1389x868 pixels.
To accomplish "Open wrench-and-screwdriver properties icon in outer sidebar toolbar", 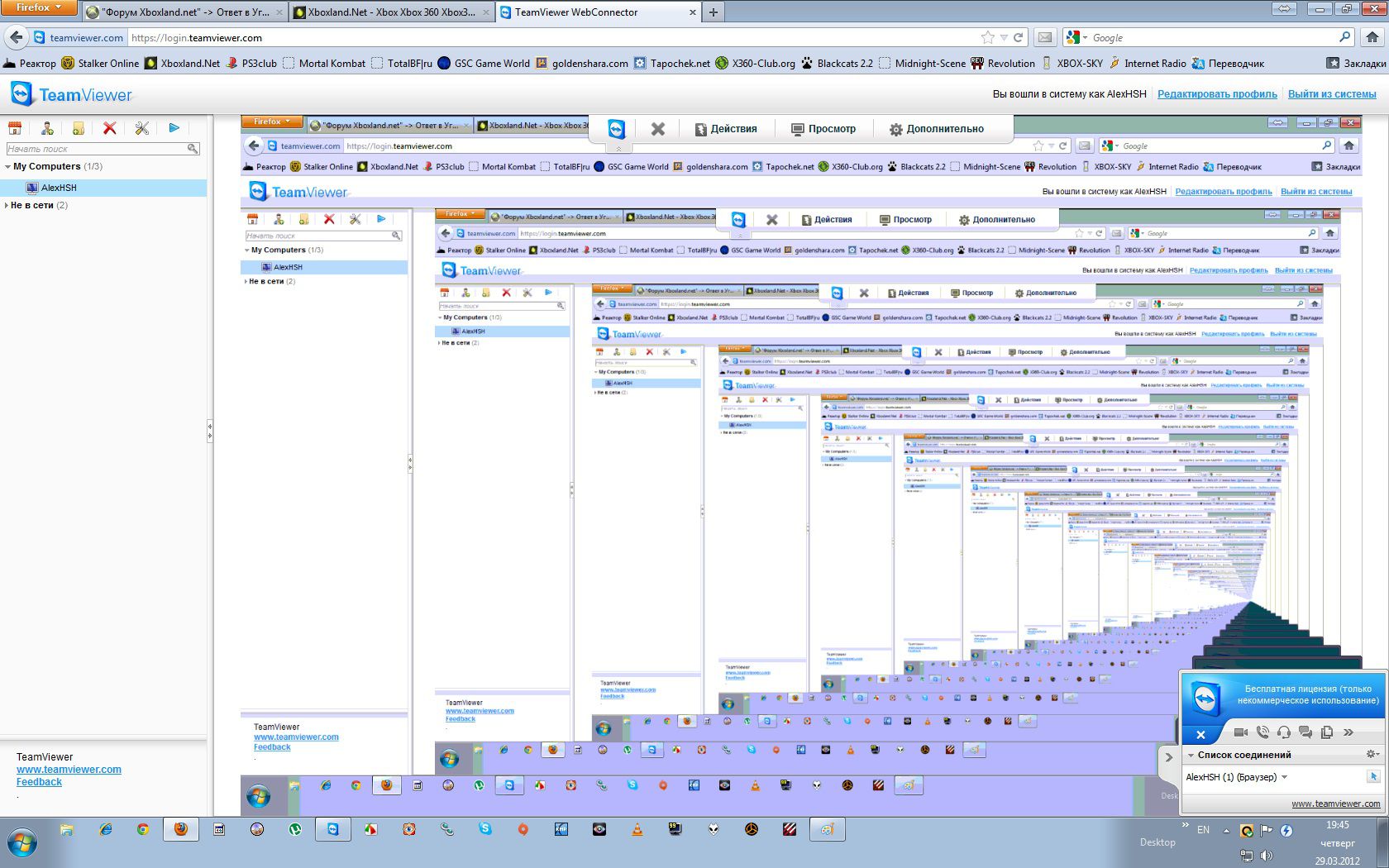I will point(142,128).
